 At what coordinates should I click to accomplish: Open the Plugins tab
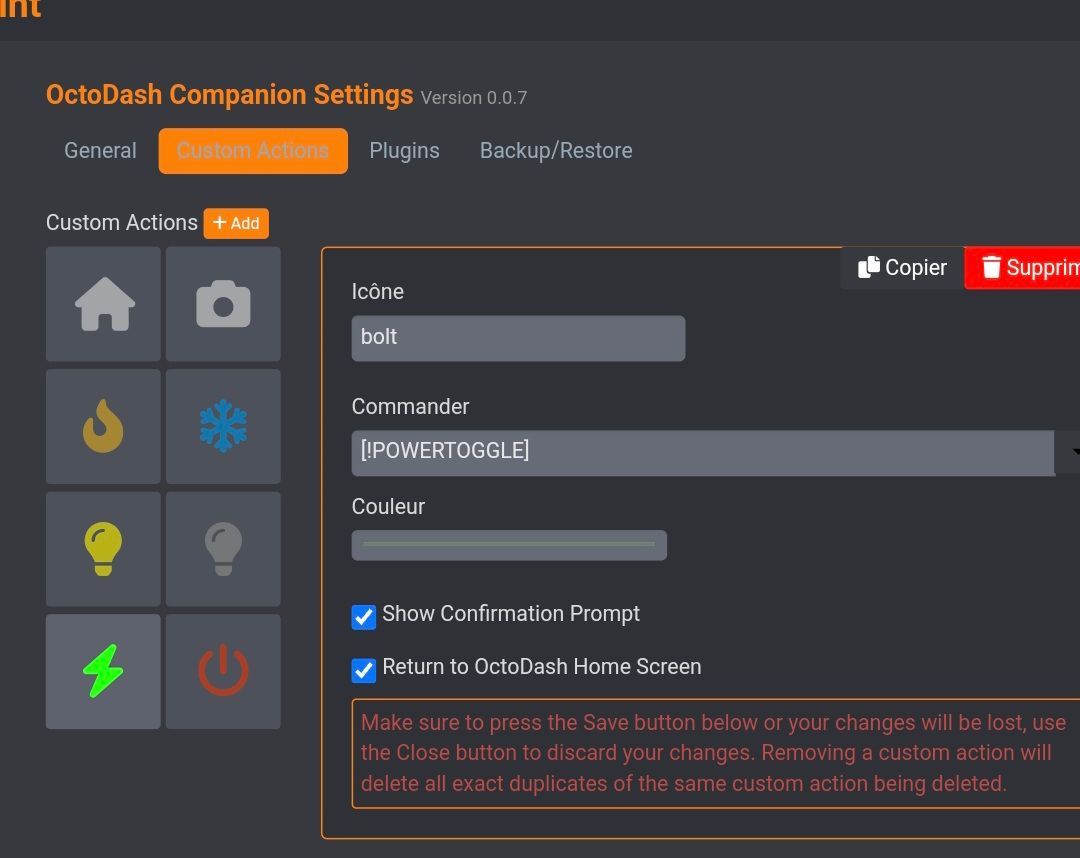point(404,151)
